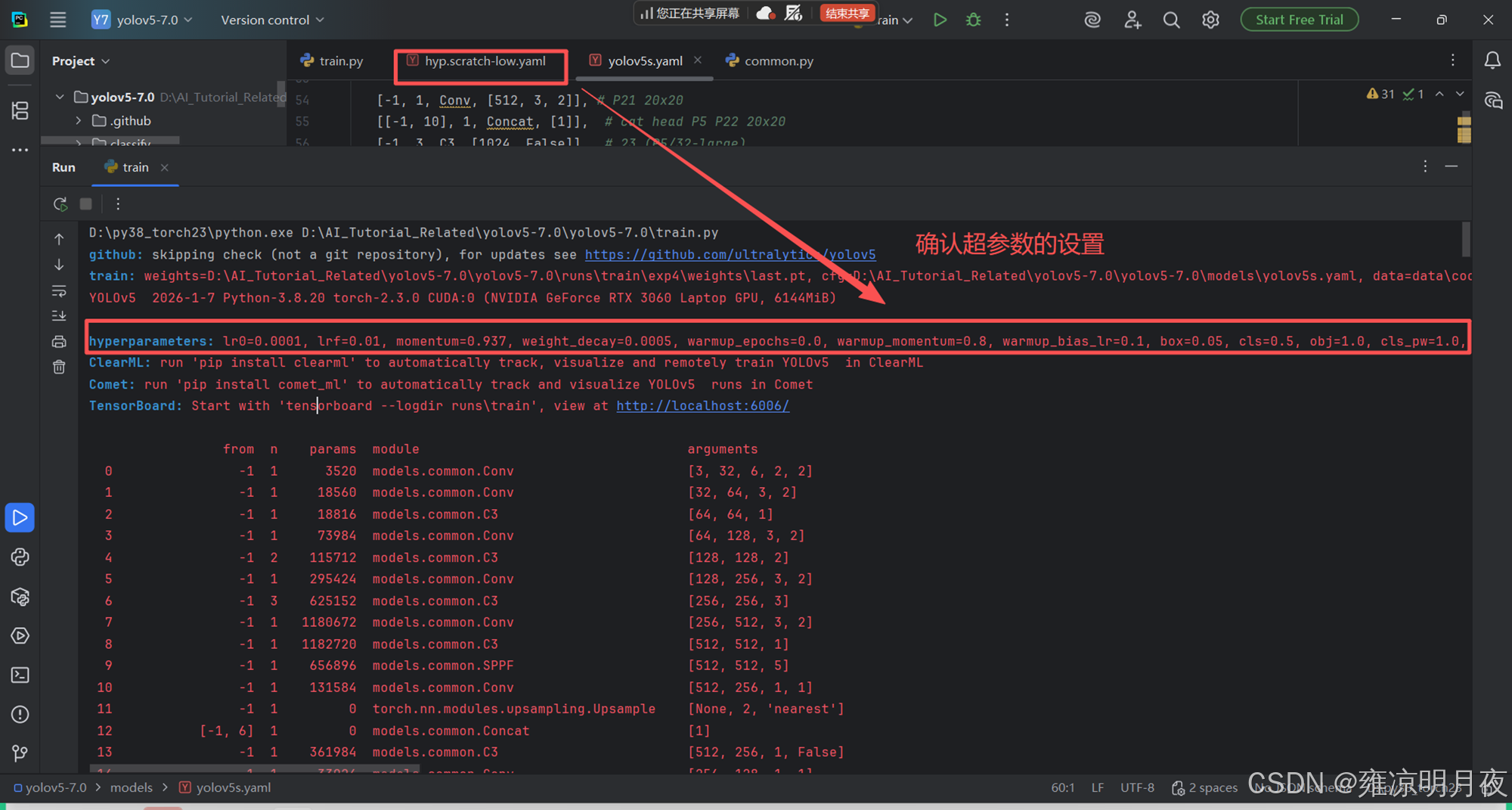Open AI chat tool window on right sidebar

click(1492, 101)
